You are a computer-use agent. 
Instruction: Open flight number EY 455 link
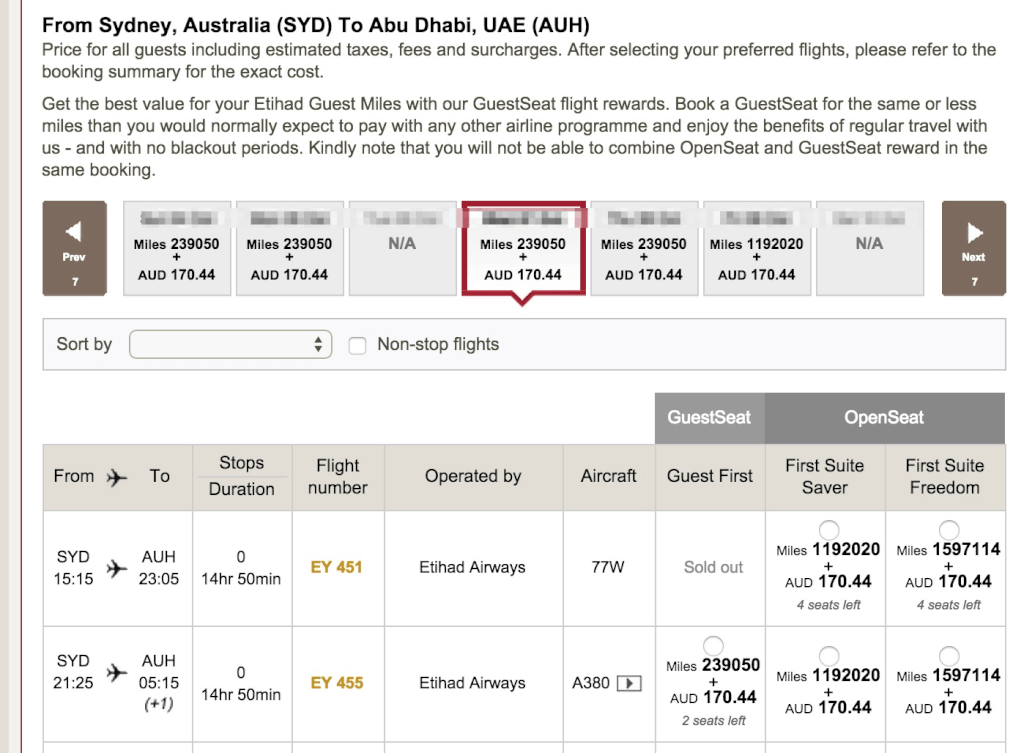pos(336,683)
